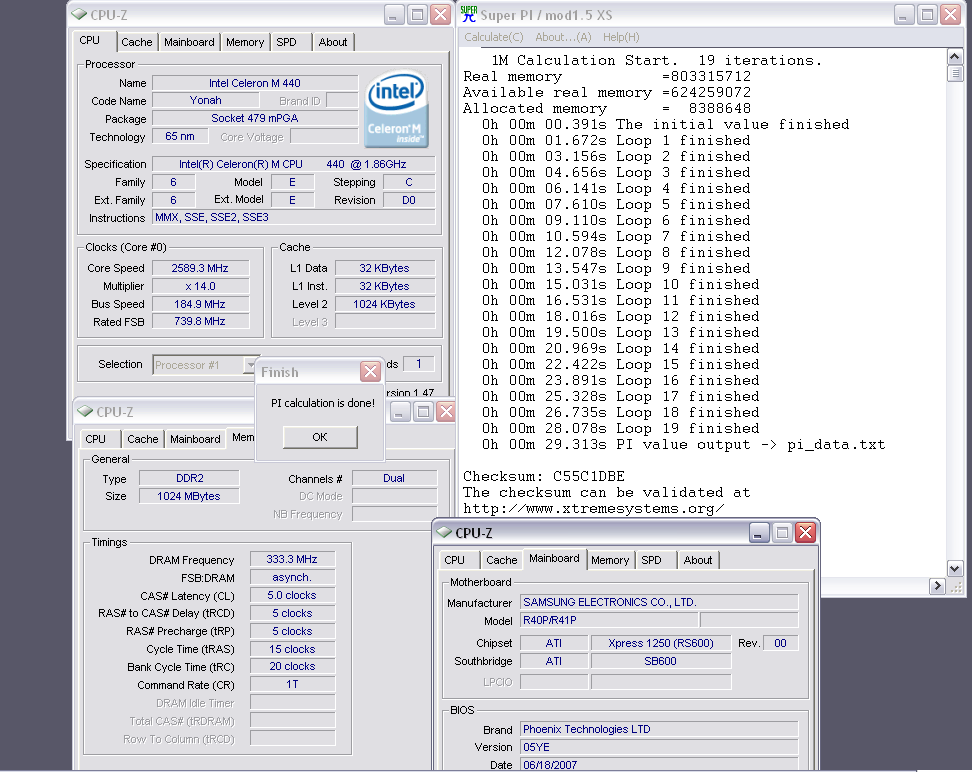The height and width of the screenshot is (772, 972).
Task: Click Super PI scrollbar down arrow
Action: [955, 568]
